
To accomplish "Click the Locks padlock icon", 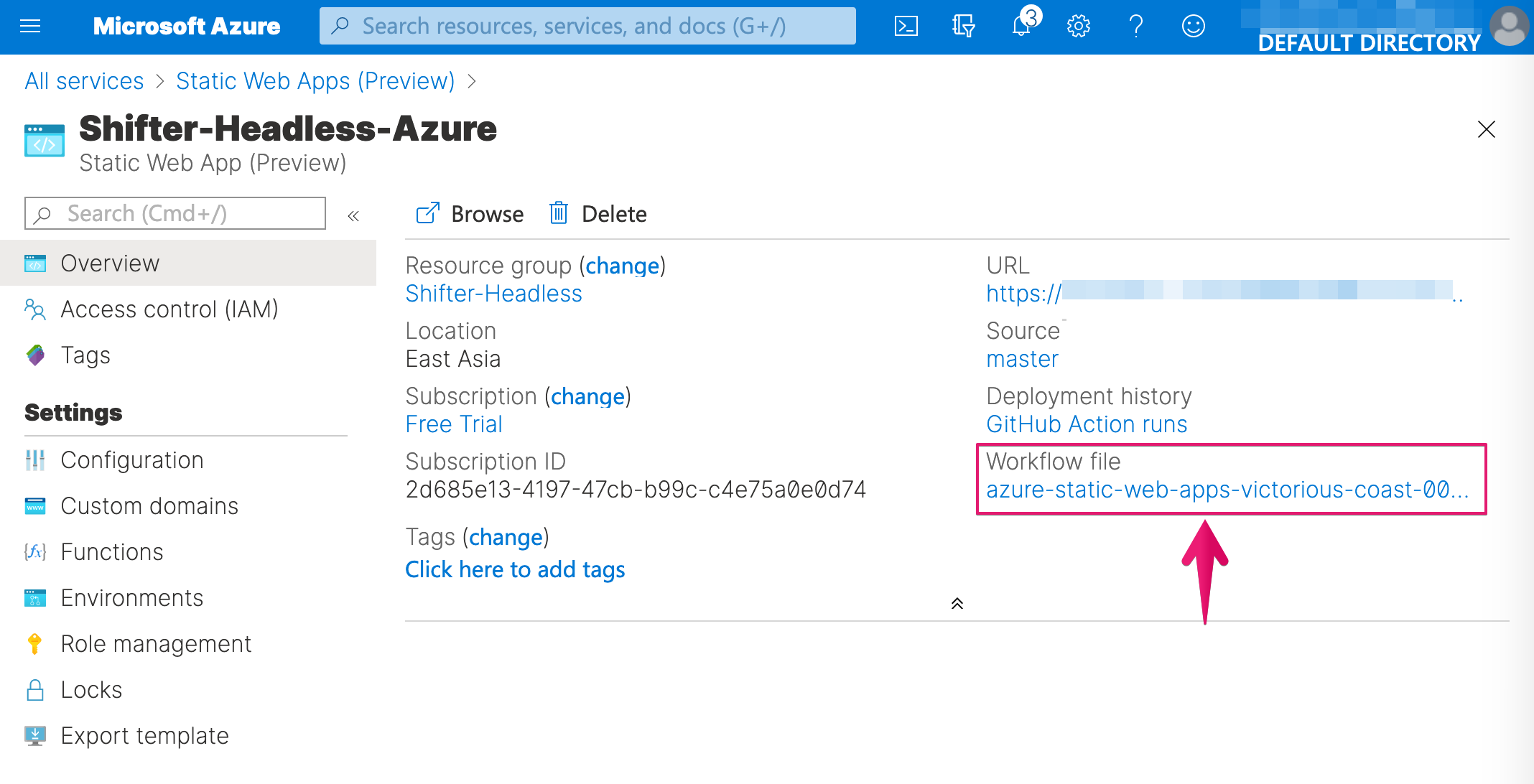I will [34, 690].
